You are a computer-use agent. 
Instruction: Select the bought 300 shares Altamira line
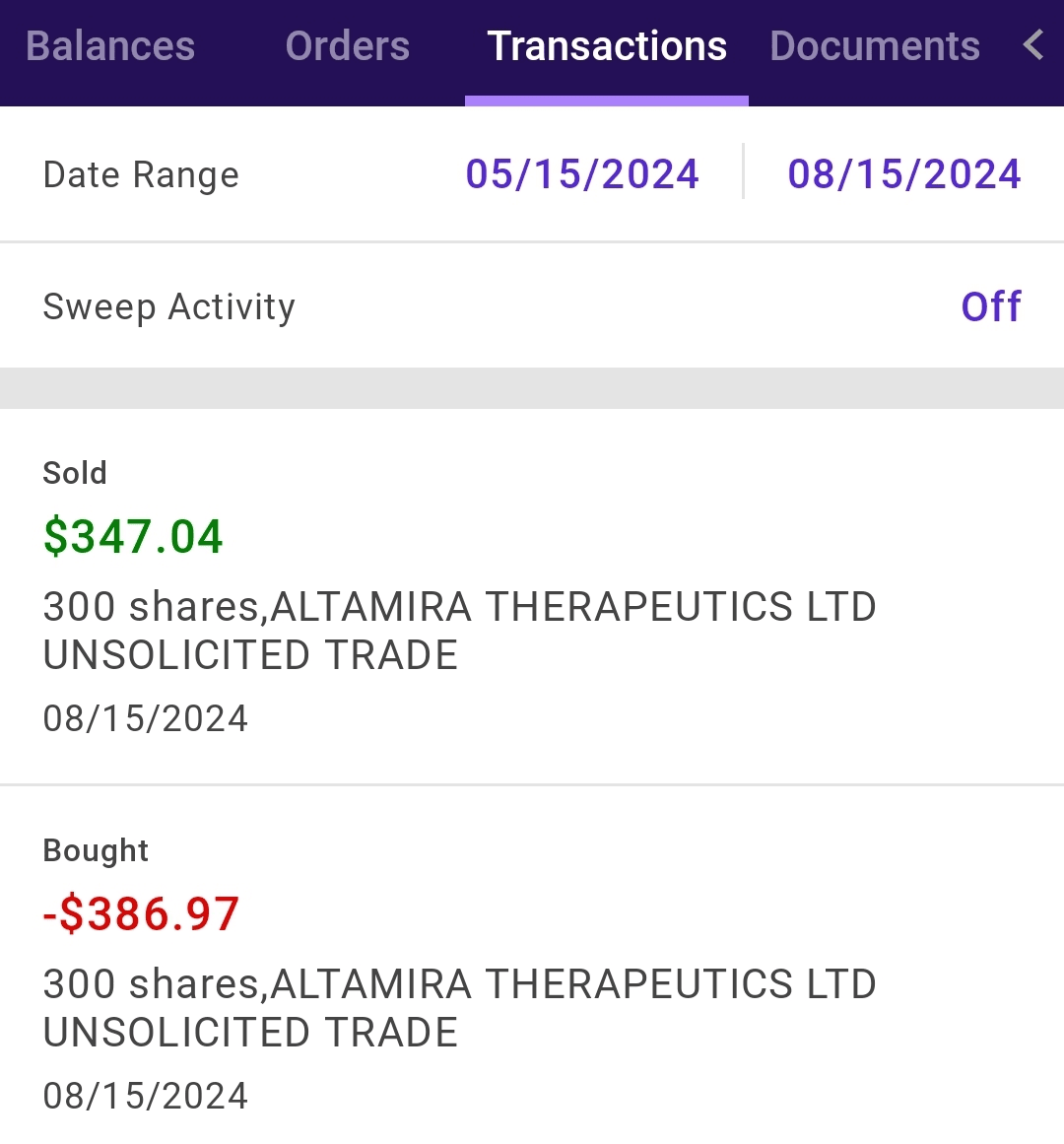[459, 984]
